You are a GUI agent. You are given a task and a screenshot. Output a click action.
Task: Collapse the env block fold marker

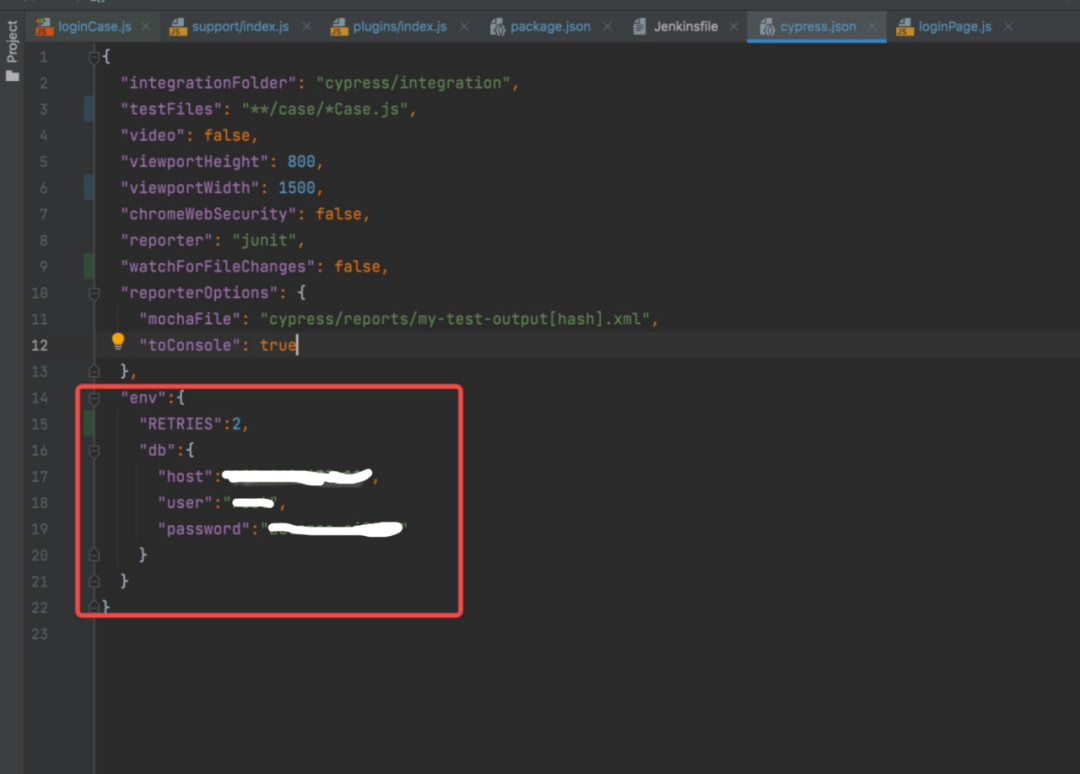click(x=94, y=398)
